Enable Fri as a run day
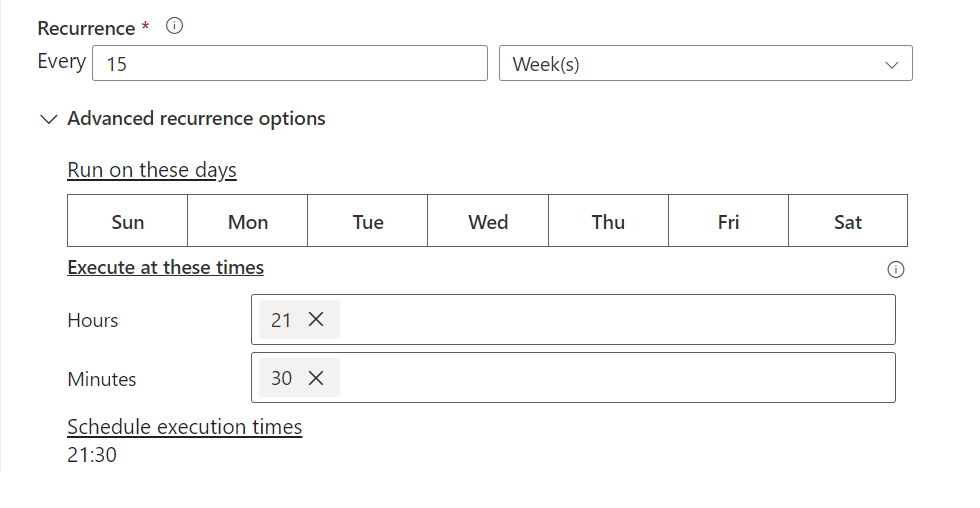The width and height of the screenshot is (980, 508). click(728, 222)
